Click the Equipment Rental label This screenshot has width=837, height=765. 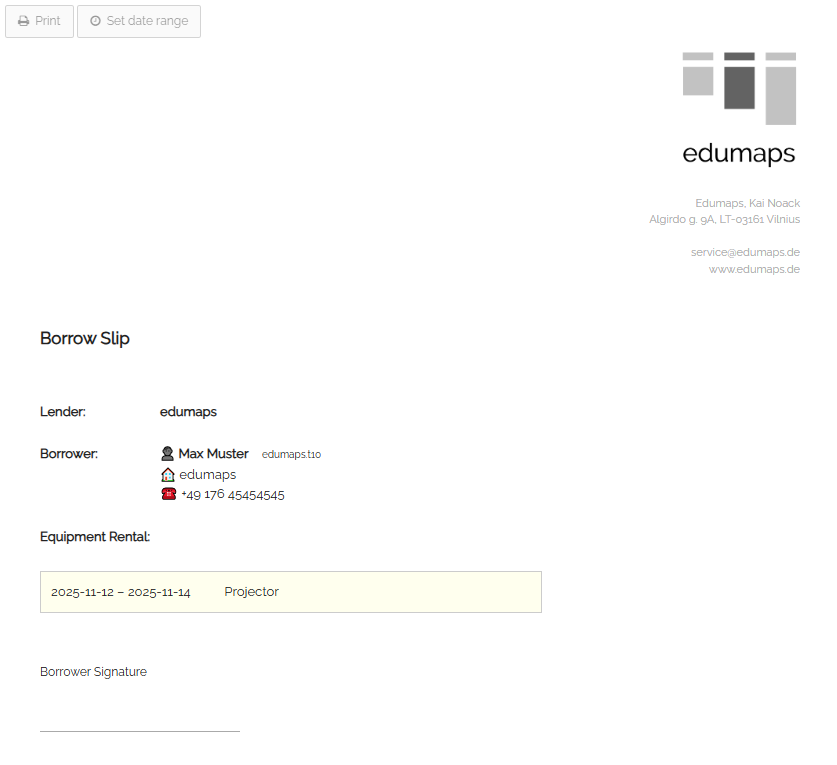[95, 537]
